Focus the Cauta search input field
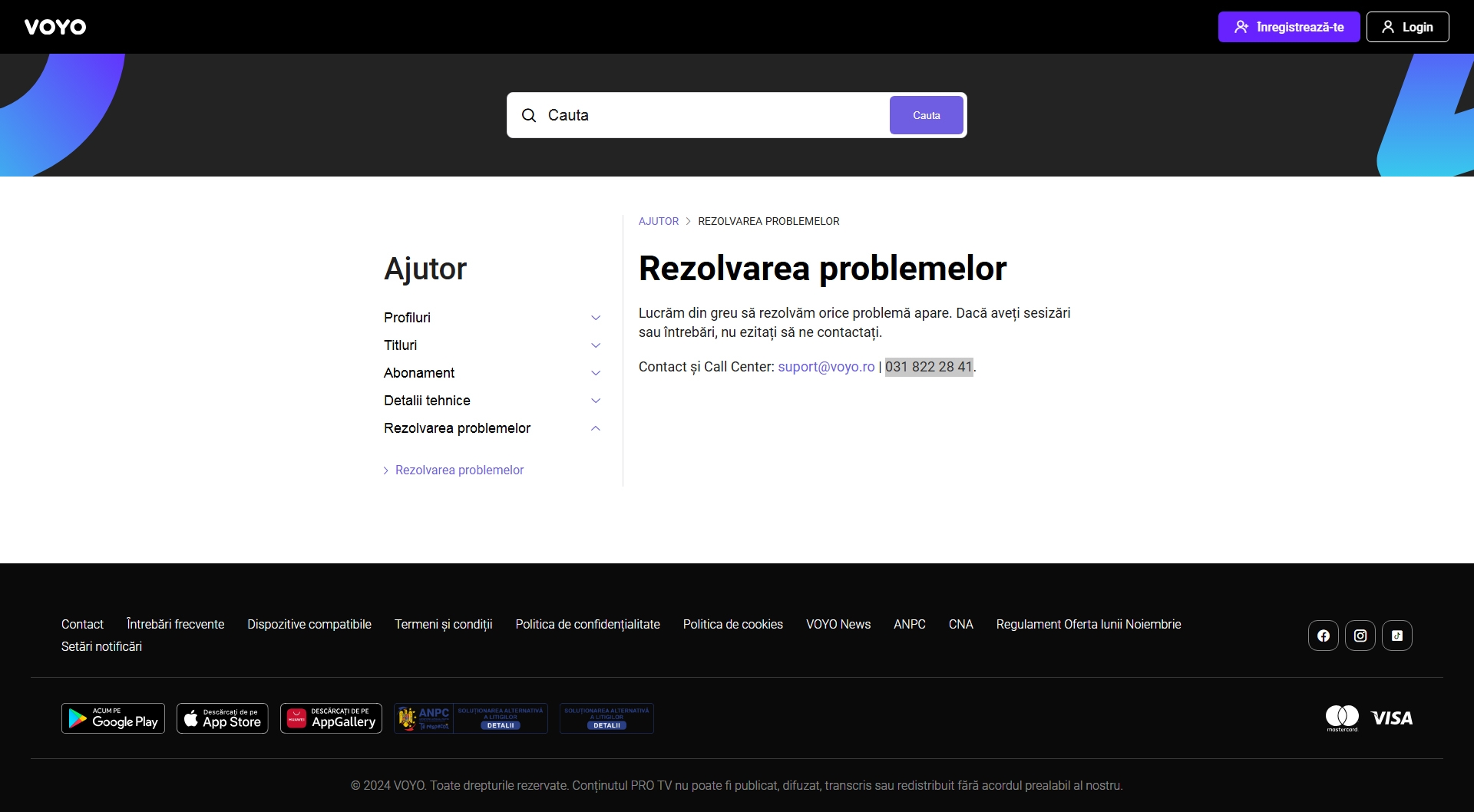 click(x=714, y=115)
